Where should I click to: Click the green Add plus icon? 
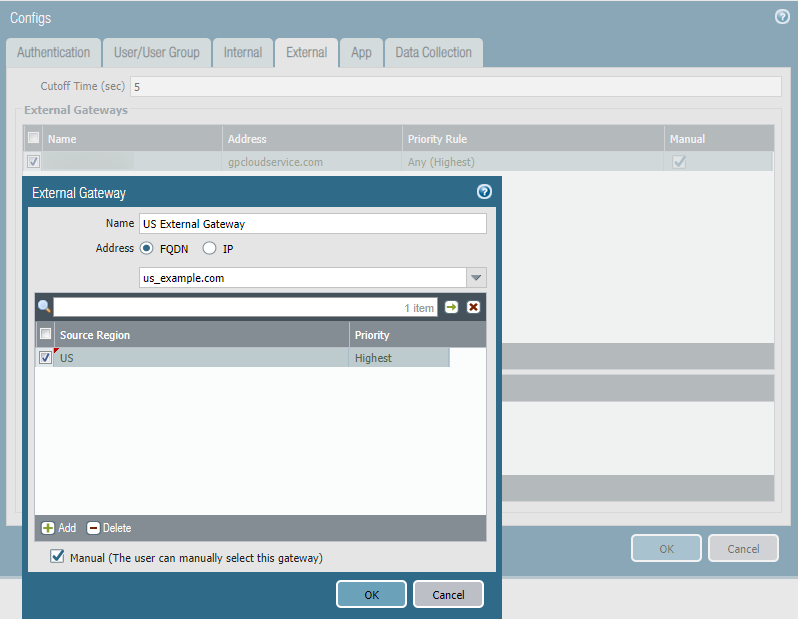tap(48, 528)
